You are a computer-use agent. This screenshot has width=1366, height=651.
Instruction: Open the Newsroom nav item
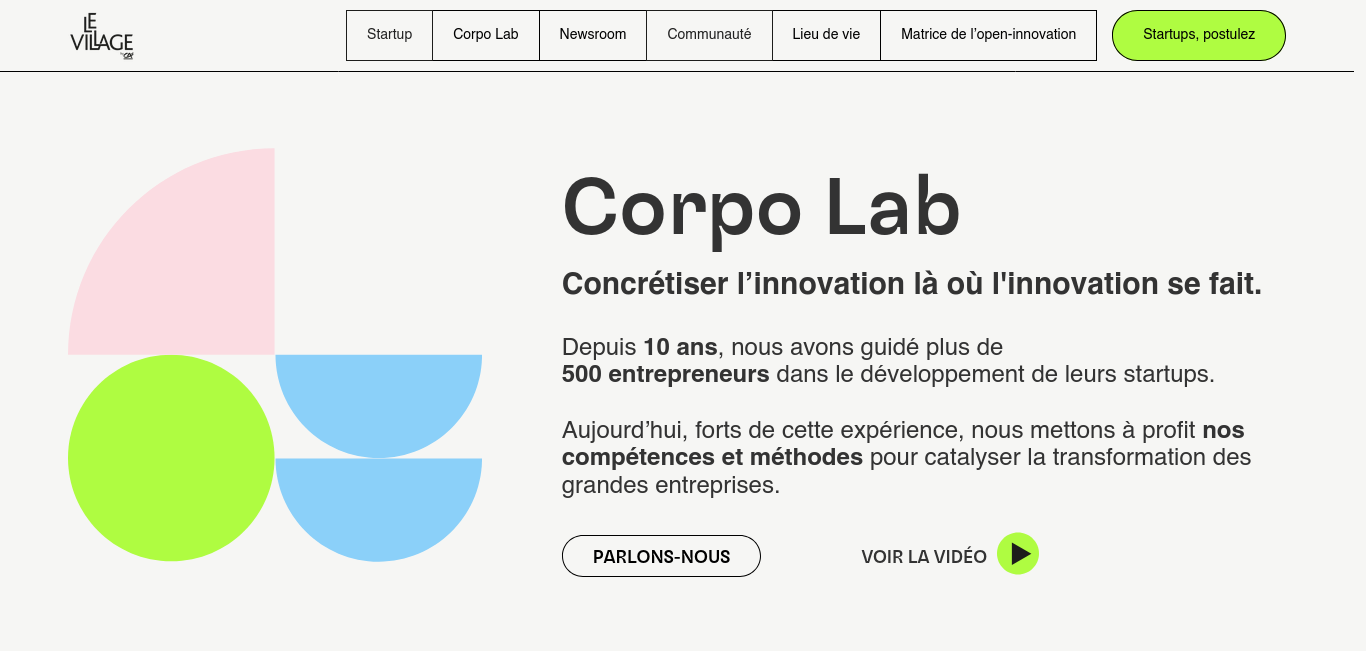coord(592,35)
